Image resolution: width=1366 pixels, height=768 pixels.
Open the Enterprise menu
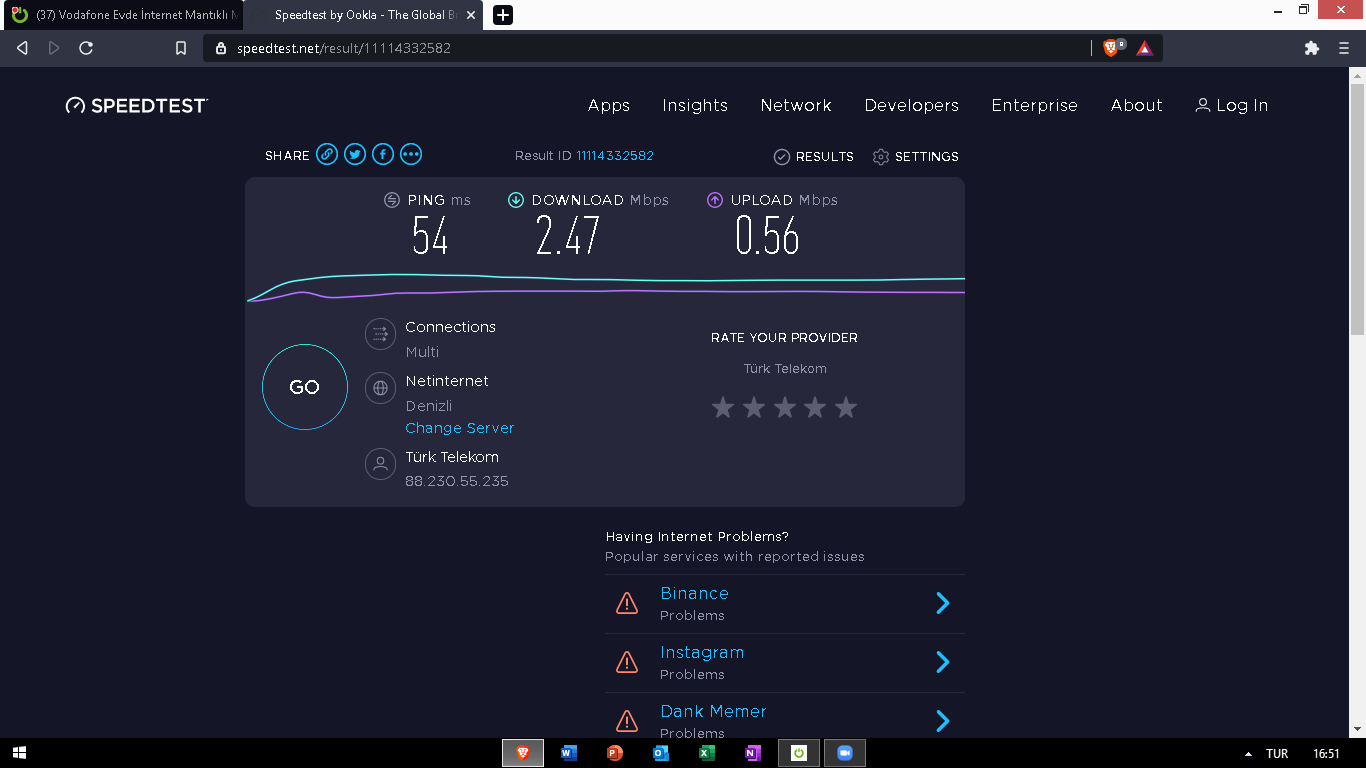point(1035,105)
